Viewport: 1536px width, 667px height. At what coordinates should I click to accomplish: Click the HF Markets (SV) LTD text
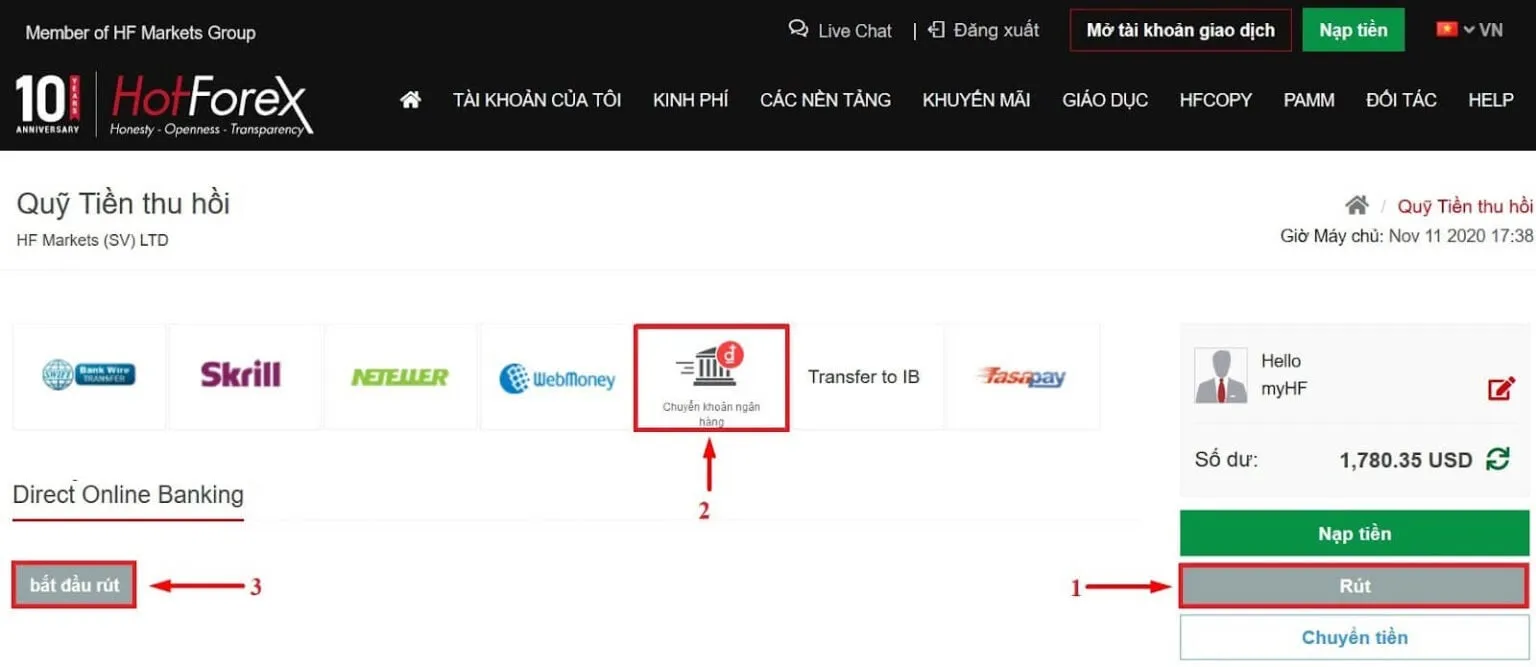coord(93,240)
